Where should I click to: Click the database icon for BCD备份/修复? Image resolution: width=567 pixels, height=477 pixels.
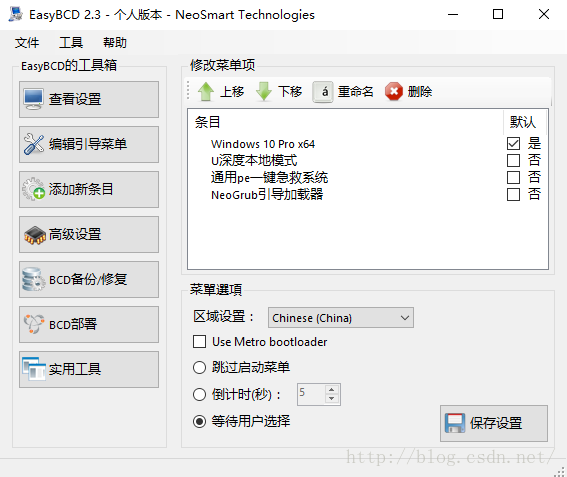point(33,279)
